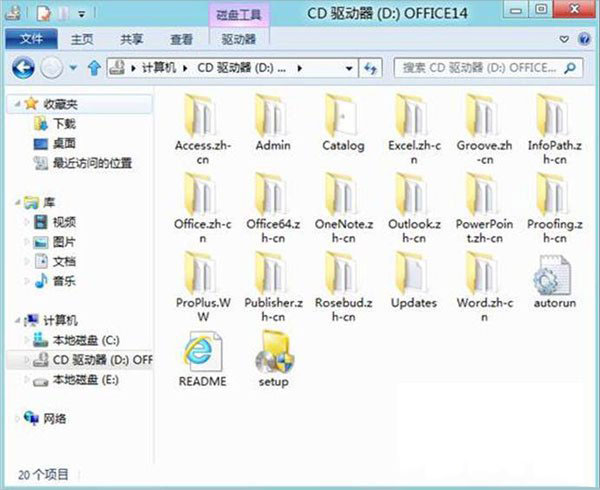
Task: Open the Publisher.zh-cn folder
Action: [x=273, y=287]
